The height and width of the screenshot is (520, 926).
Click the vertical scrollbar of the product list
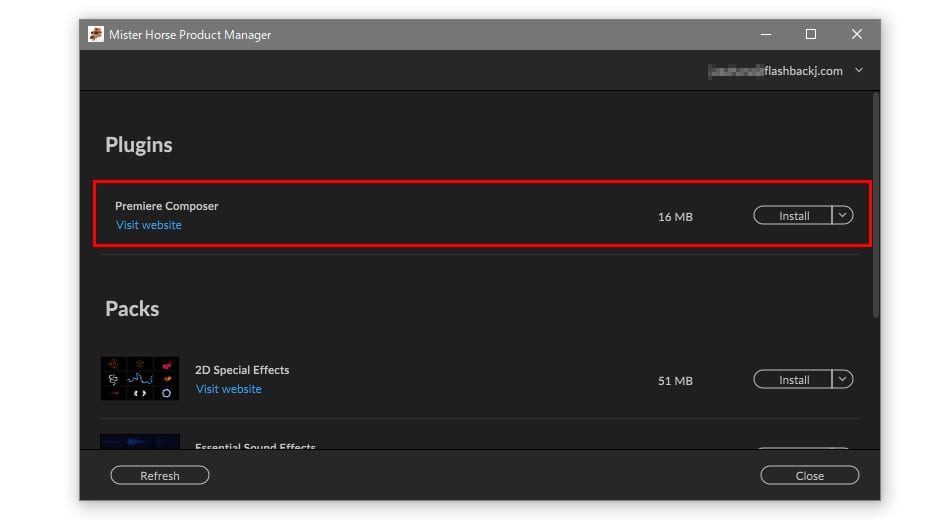[x=876, y=200]
